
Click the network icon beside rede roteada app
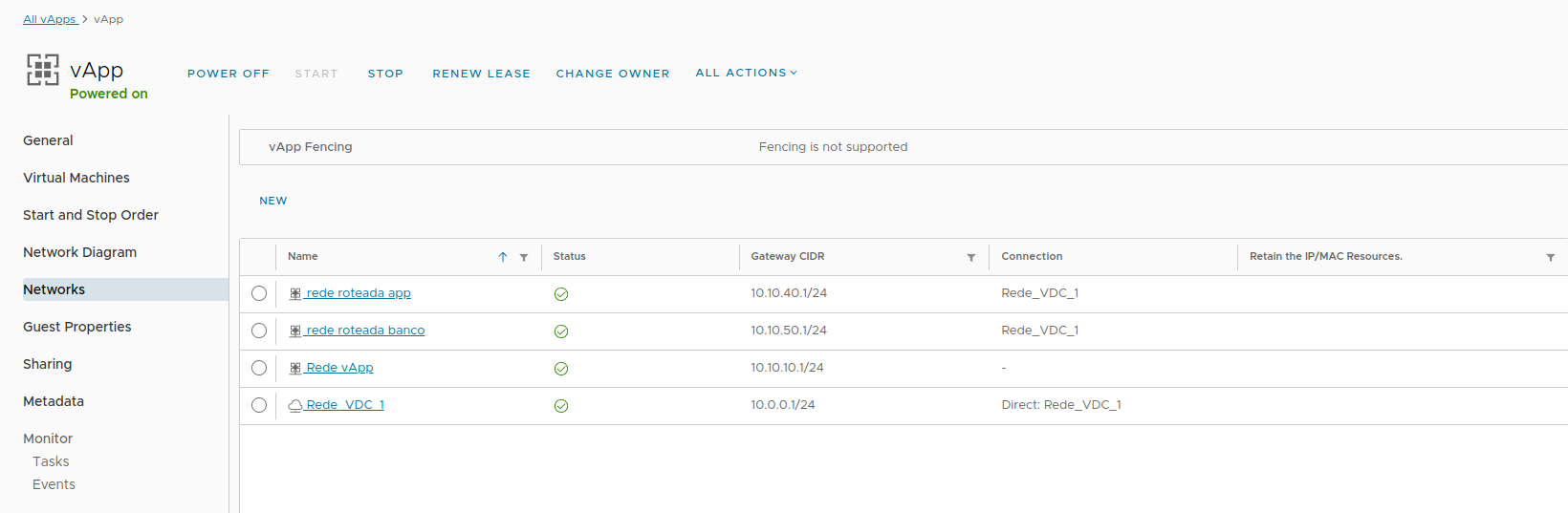click(295, 293)
